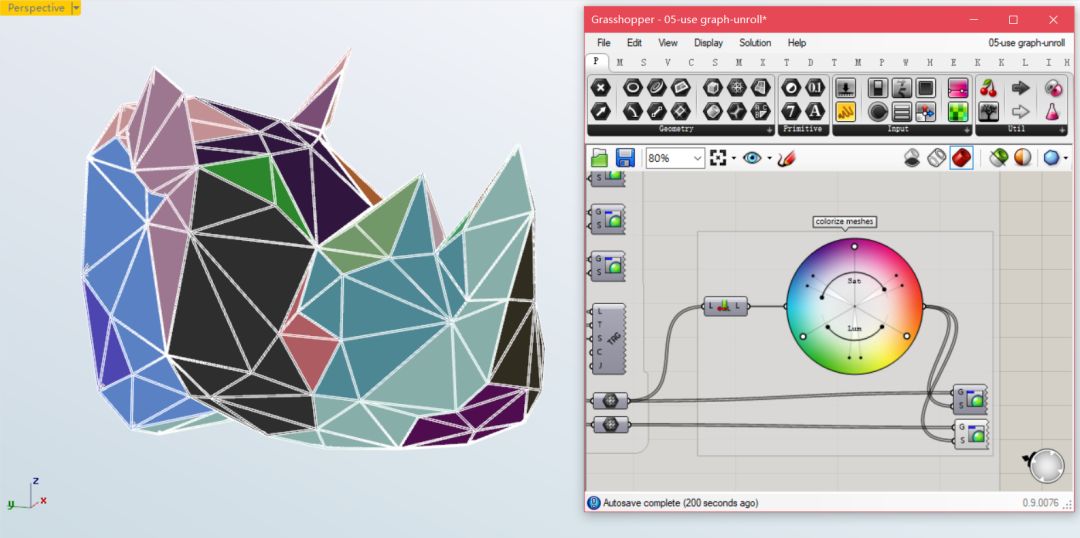Select the Rectangle parameter icon
The width and height of the screenshot is (1080, 538).
681,111
